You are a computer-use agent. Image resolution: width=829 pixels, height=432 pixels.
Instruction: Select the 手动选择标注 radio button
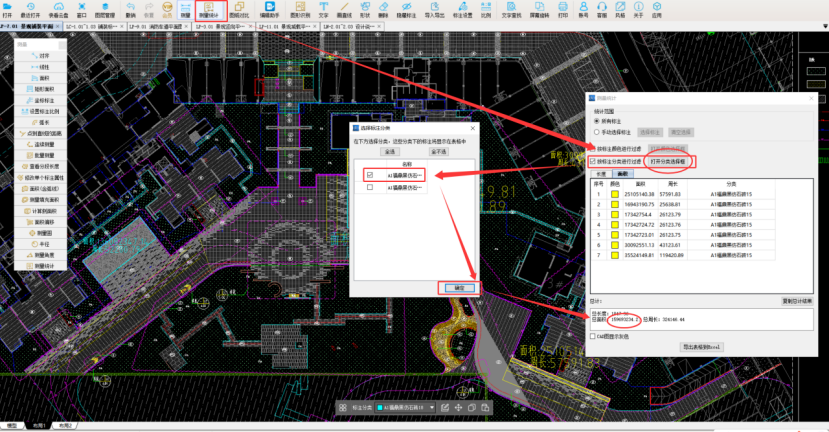pyautogui.click(x=598, y=131)
